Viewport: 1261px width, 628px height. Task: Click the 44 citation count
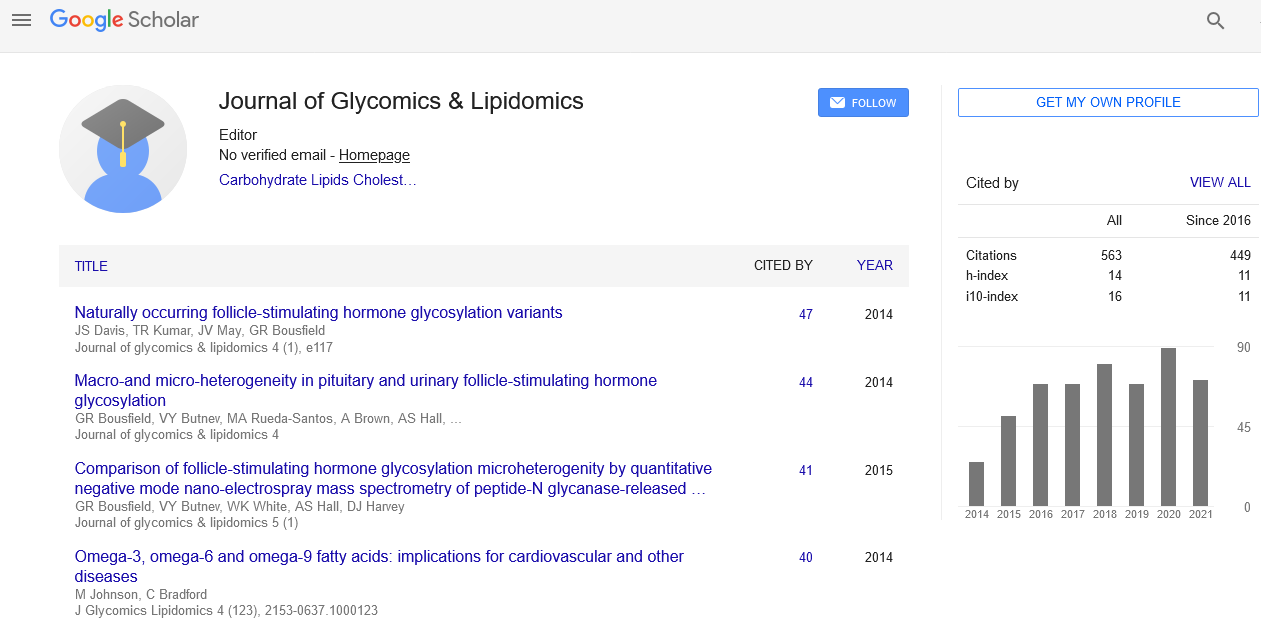(x=806, y=382)
